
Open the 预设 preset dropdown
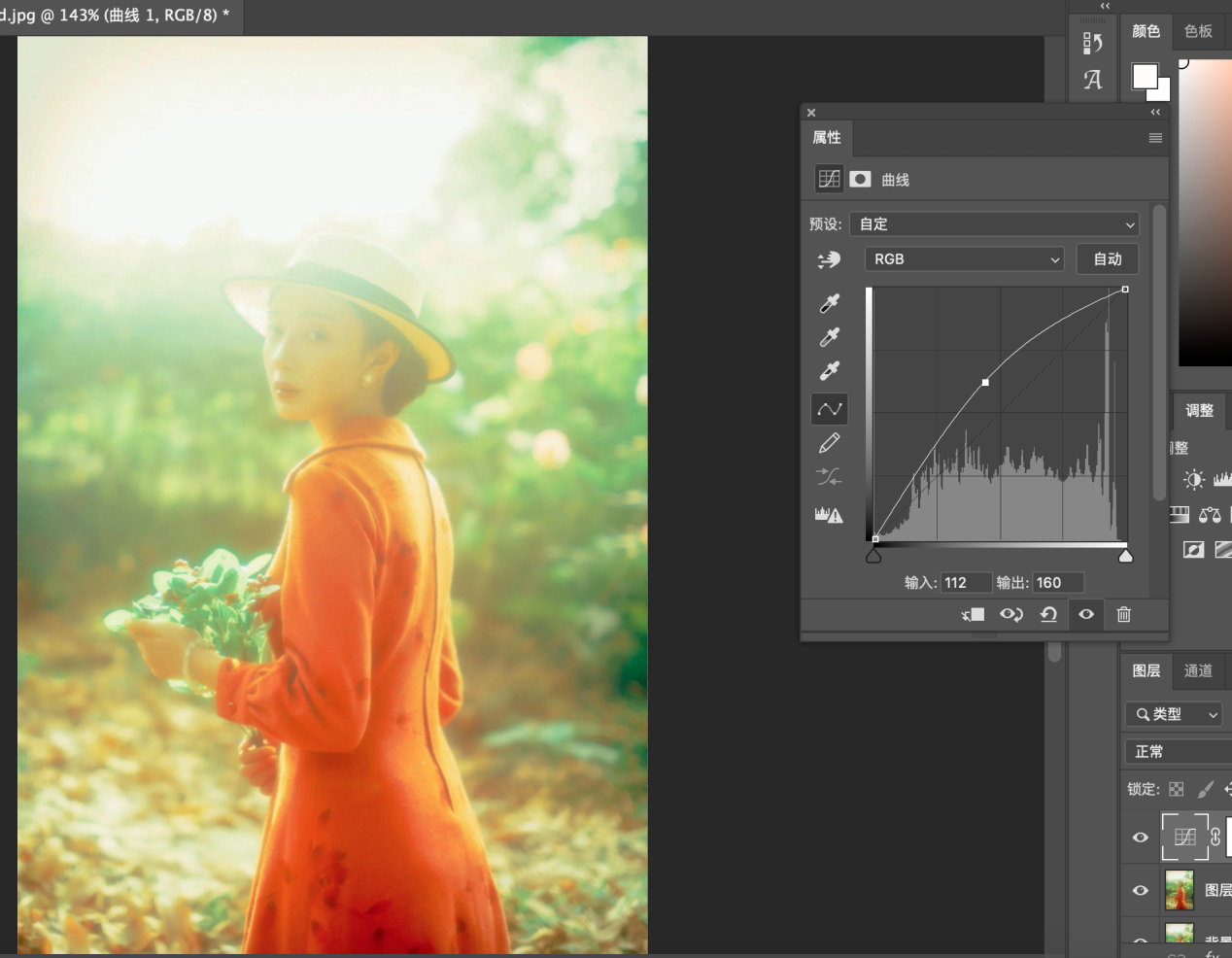[x=994, y=224]
